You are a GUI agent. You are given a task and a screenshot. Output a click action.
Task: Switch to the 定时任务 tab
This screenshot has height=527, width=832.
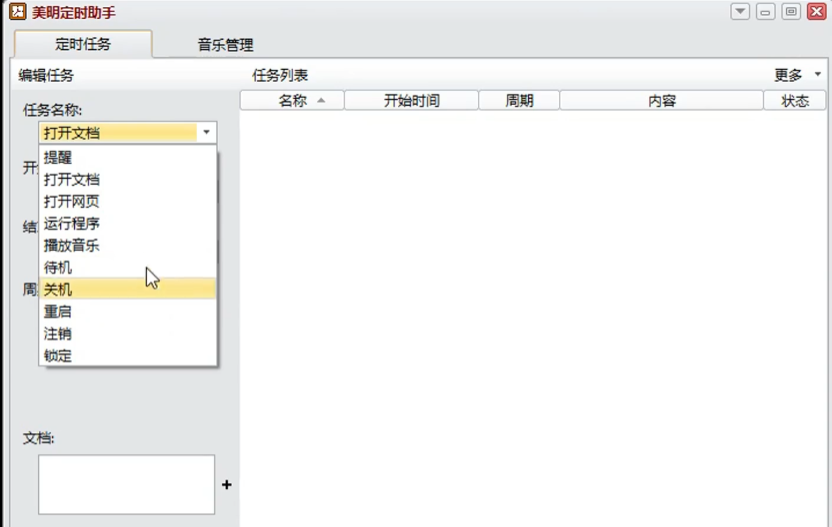click(83, 44)
